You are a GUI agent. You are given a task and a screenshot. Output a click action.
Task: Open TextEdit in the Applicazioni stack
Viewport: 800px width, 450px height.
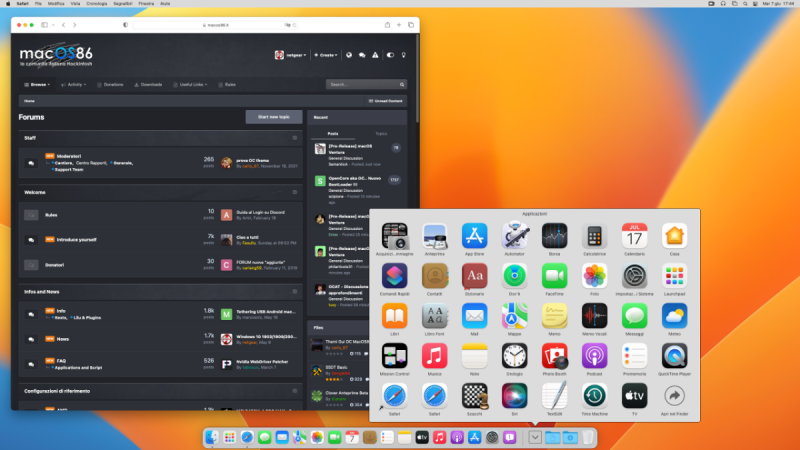[x=555, y=396]
